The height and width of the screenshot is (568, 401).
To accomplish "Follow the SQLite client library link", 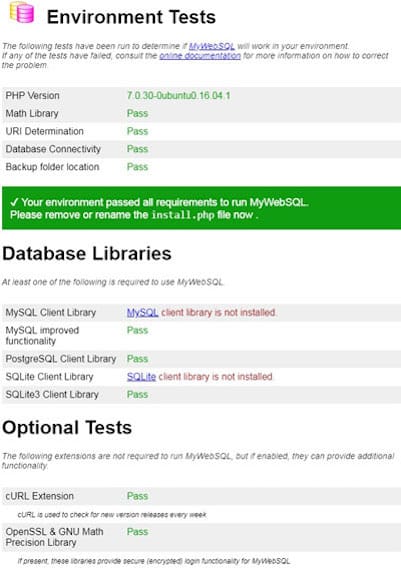I will pyautogui.click(x=141, y=377).
